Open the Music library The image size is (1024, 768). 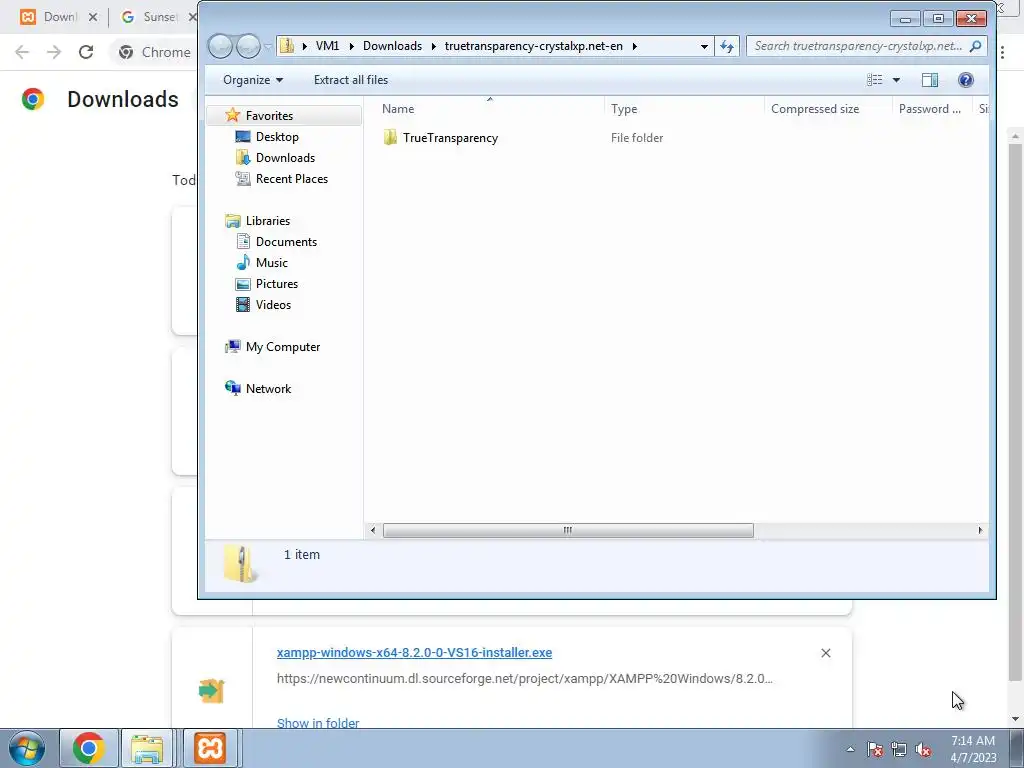click(x=271, y=263)
